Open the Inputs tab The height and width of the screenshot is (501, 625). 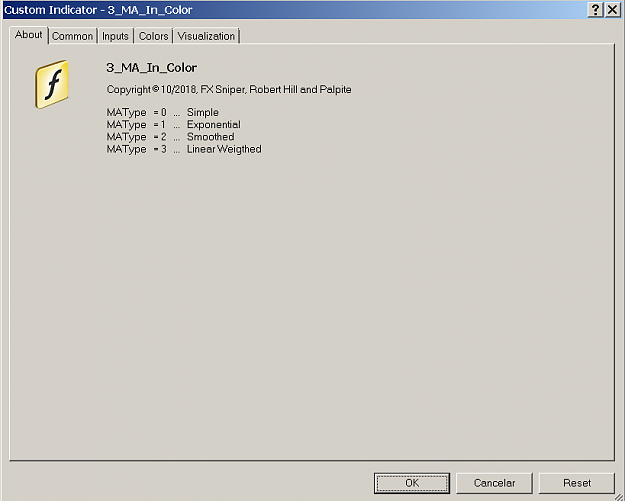115,36
